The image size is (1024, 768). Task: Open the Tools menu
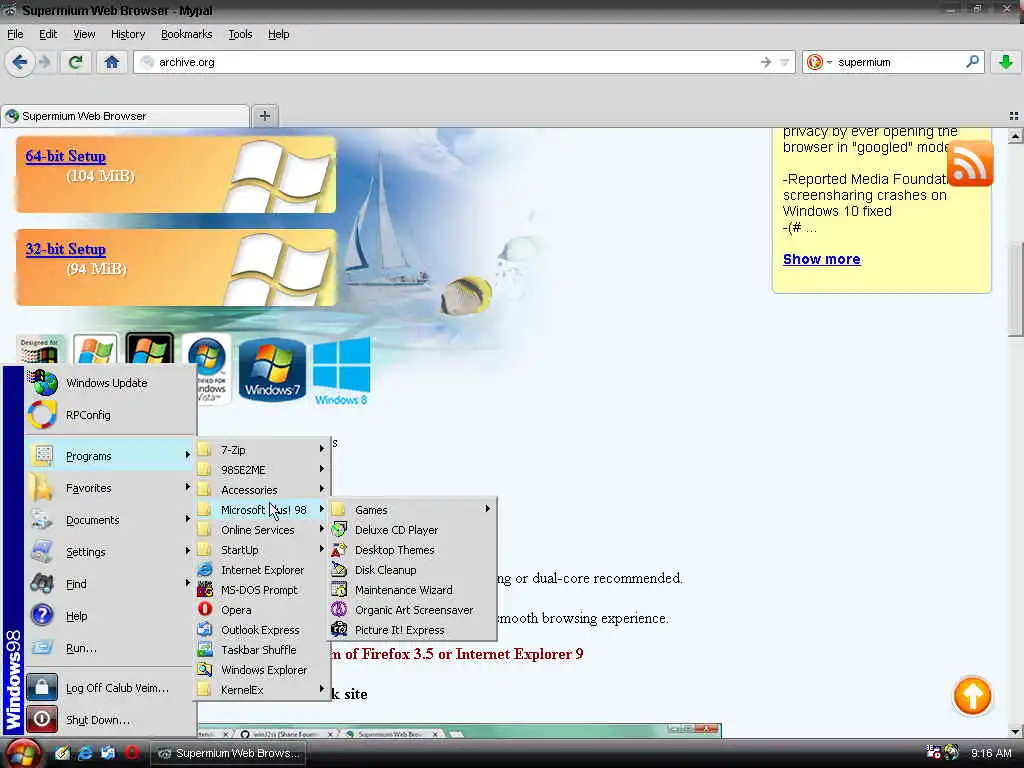[240, 34]
